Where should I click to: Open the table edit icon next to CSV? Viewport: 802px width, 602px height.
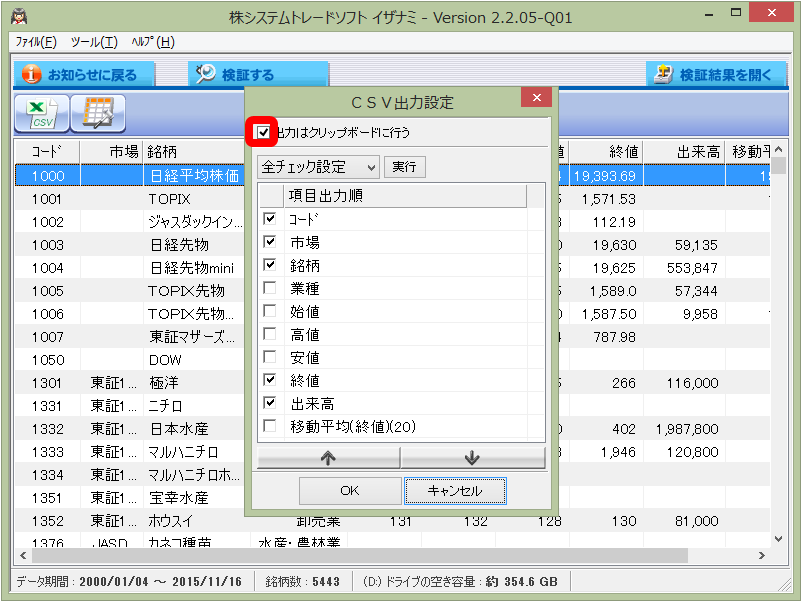click(x=98, y=113)
